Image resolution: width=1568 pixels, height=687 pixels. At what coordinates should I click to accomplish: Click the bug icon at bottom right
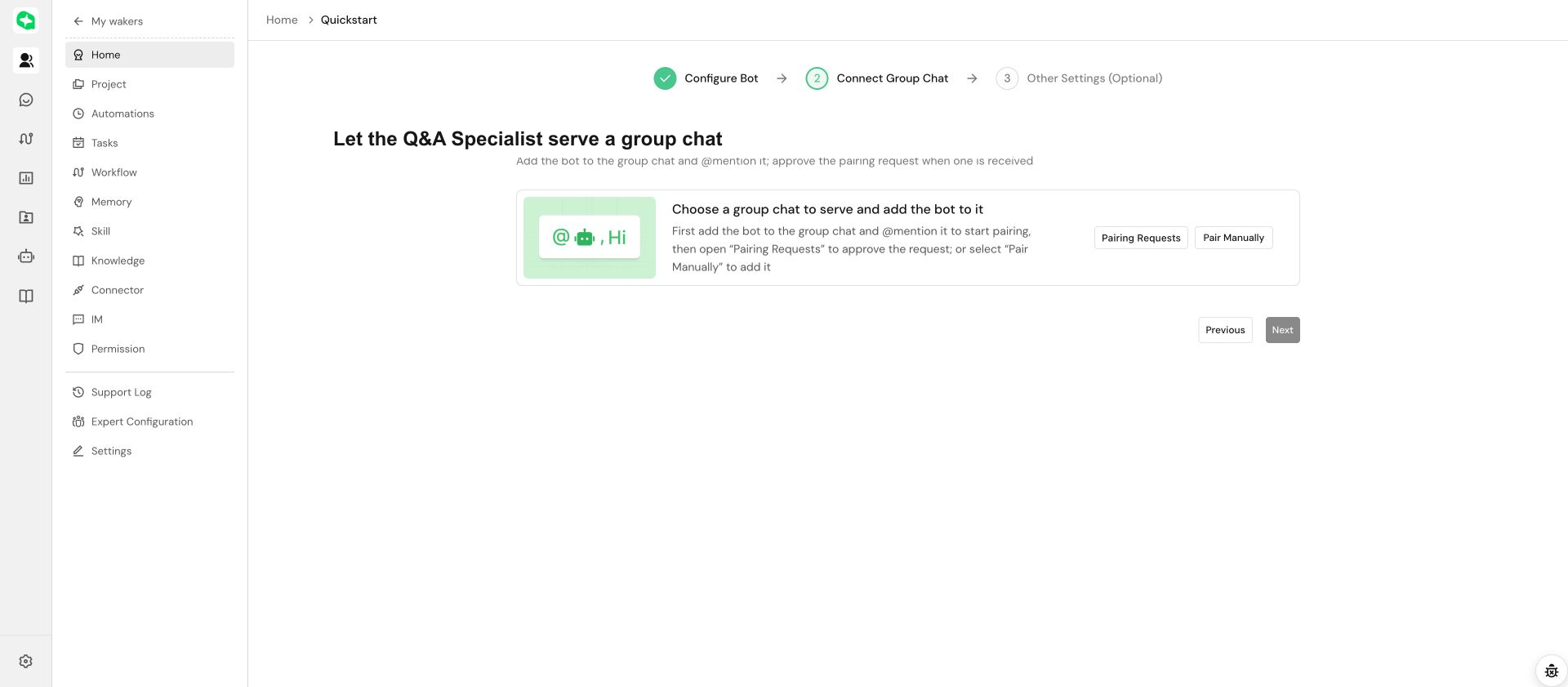1551,671
